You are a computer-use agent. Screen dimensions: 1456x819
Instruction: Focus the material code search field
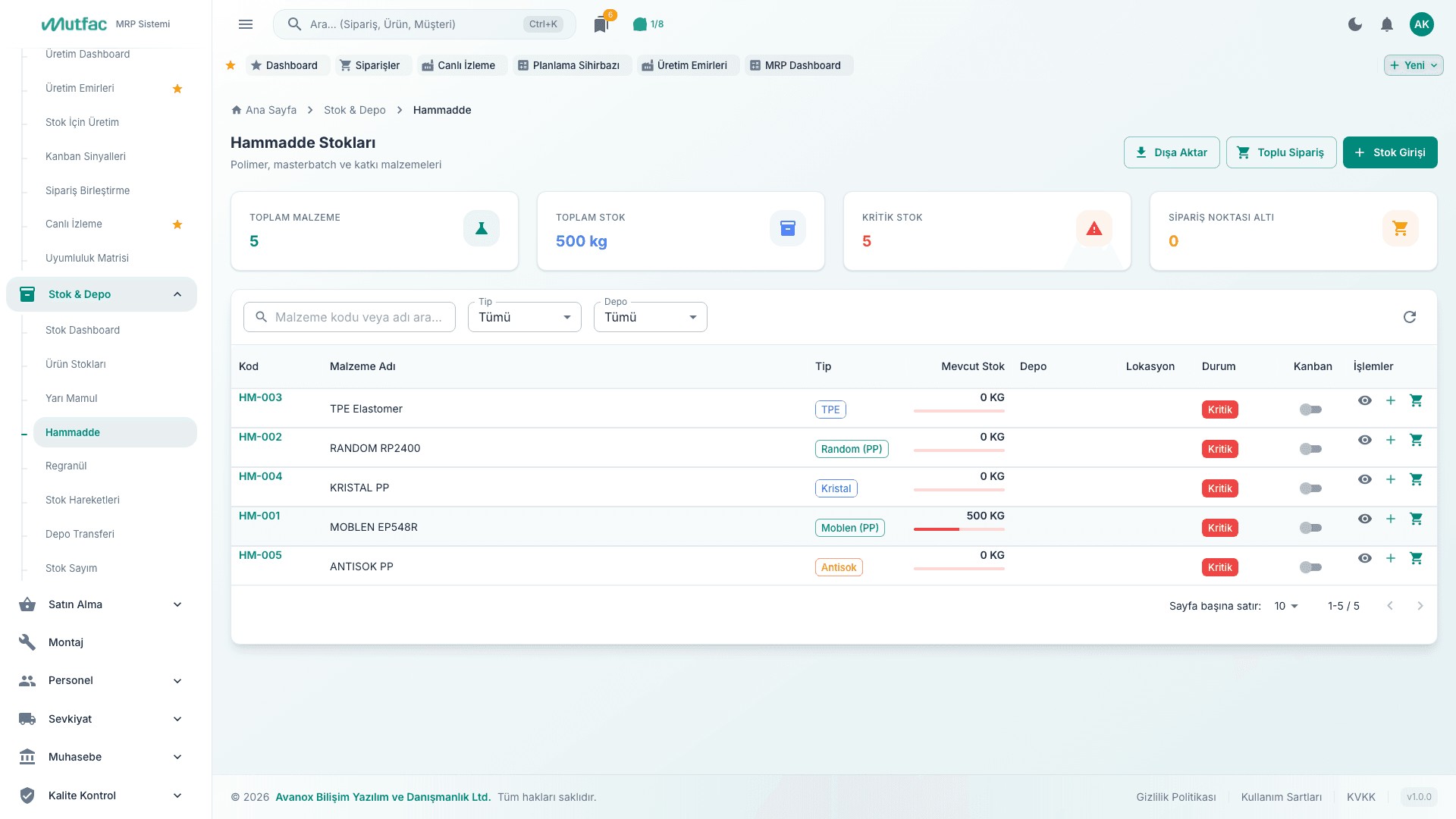pyautogui.click(x=350, y=317)
